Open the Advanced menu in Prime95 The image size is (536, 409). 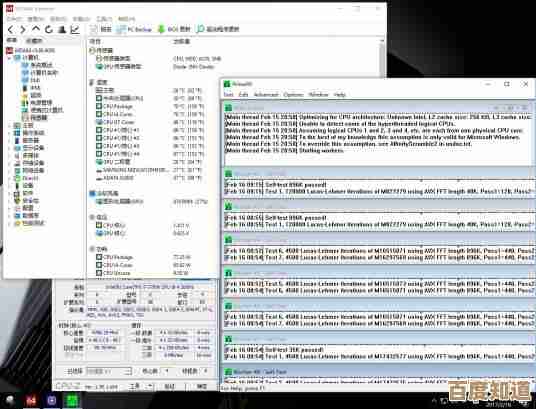point(266,94)
